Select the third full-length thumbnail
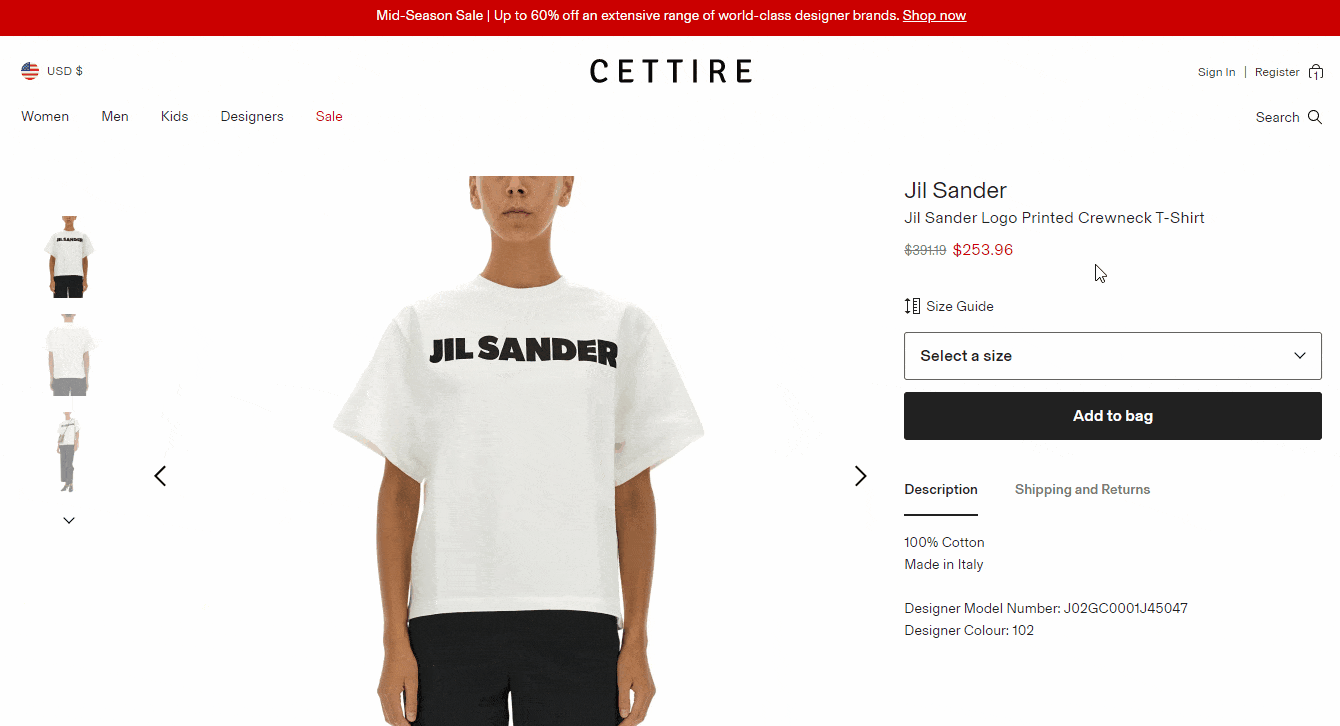Screen dimensions: 1340x726 69,452
